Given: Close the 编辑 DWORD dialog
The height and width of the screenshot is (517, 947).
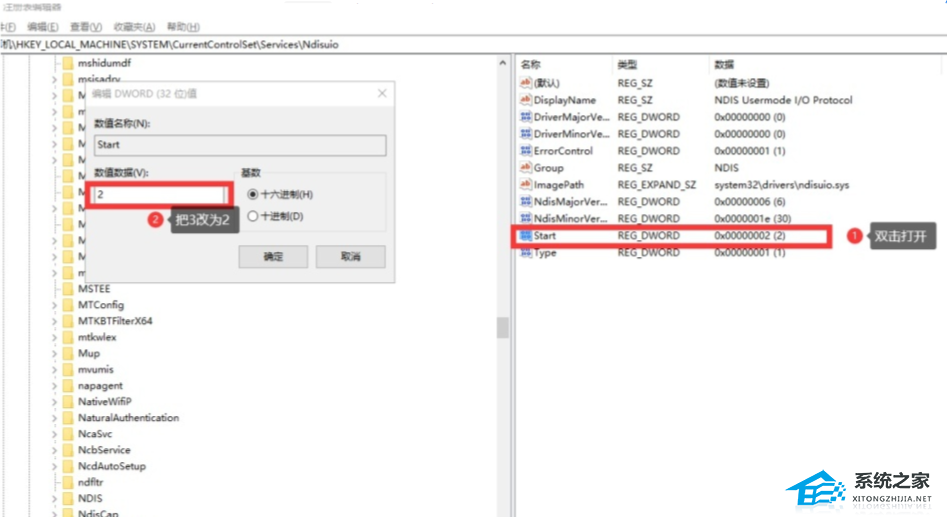Looking at the screenshot, I should [x=382, y=94].
